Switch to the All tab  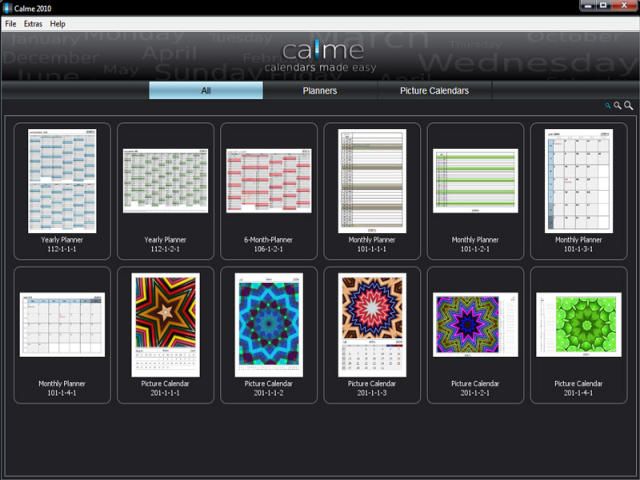(206, 90)
